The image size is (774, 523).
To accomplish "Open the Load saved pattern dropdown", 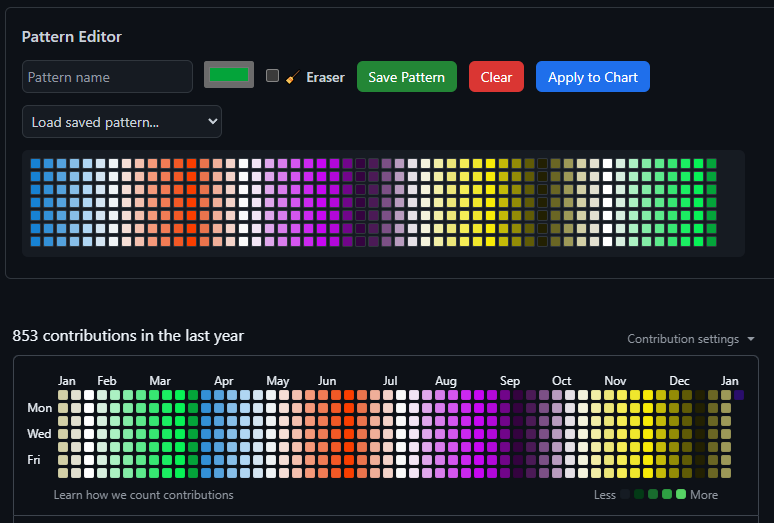I will (122, 122).
